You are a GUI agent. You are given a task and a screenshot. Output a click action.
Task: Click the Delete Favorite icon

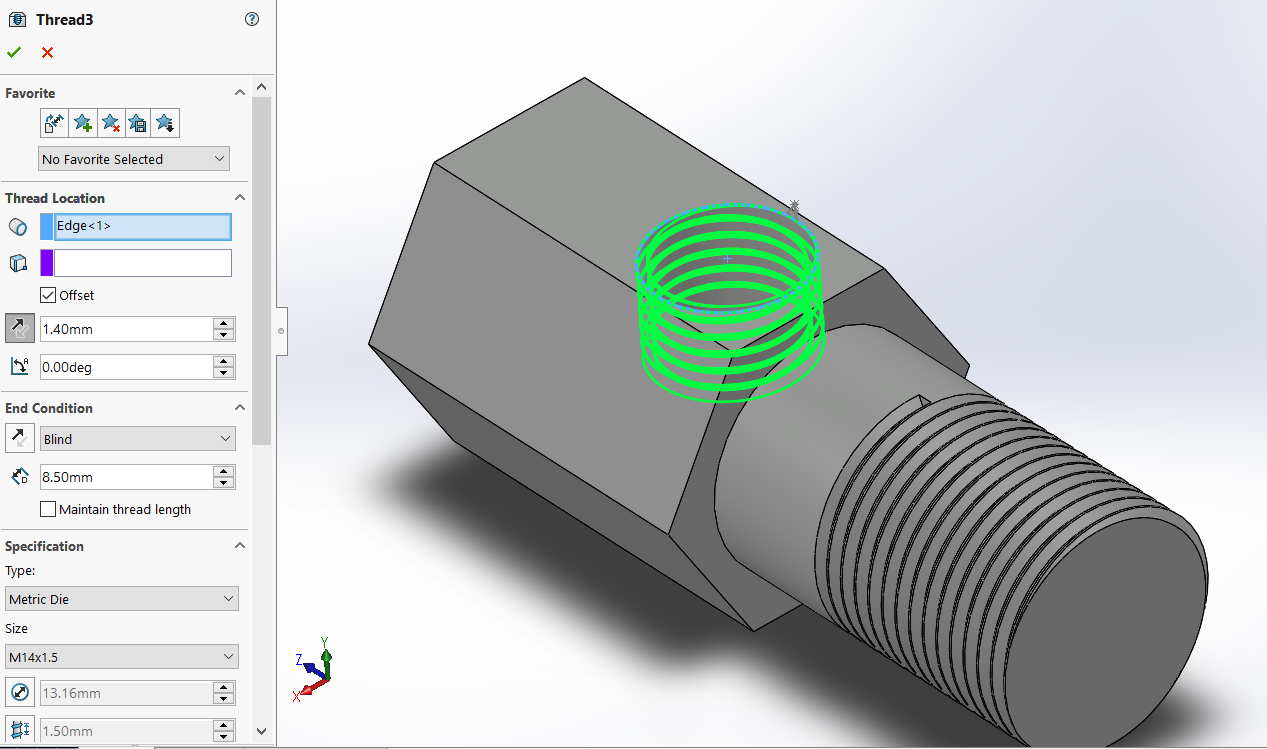pyautogui.click(x=110, y=123)
